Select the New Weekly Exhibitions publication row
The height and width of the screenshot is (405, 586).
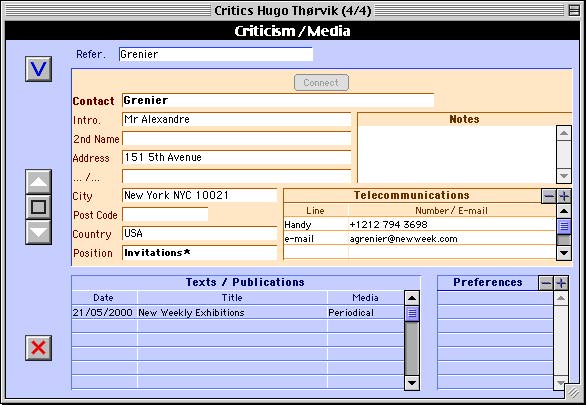(x=237, y=313)
